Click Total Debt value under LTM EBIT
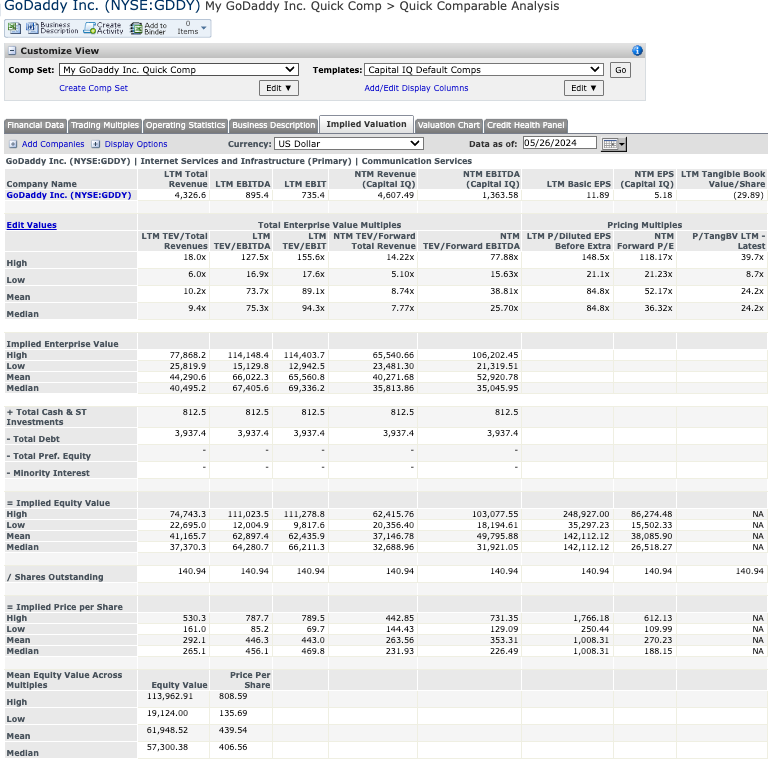Screen dimensions: 770x760 (309, 433)
